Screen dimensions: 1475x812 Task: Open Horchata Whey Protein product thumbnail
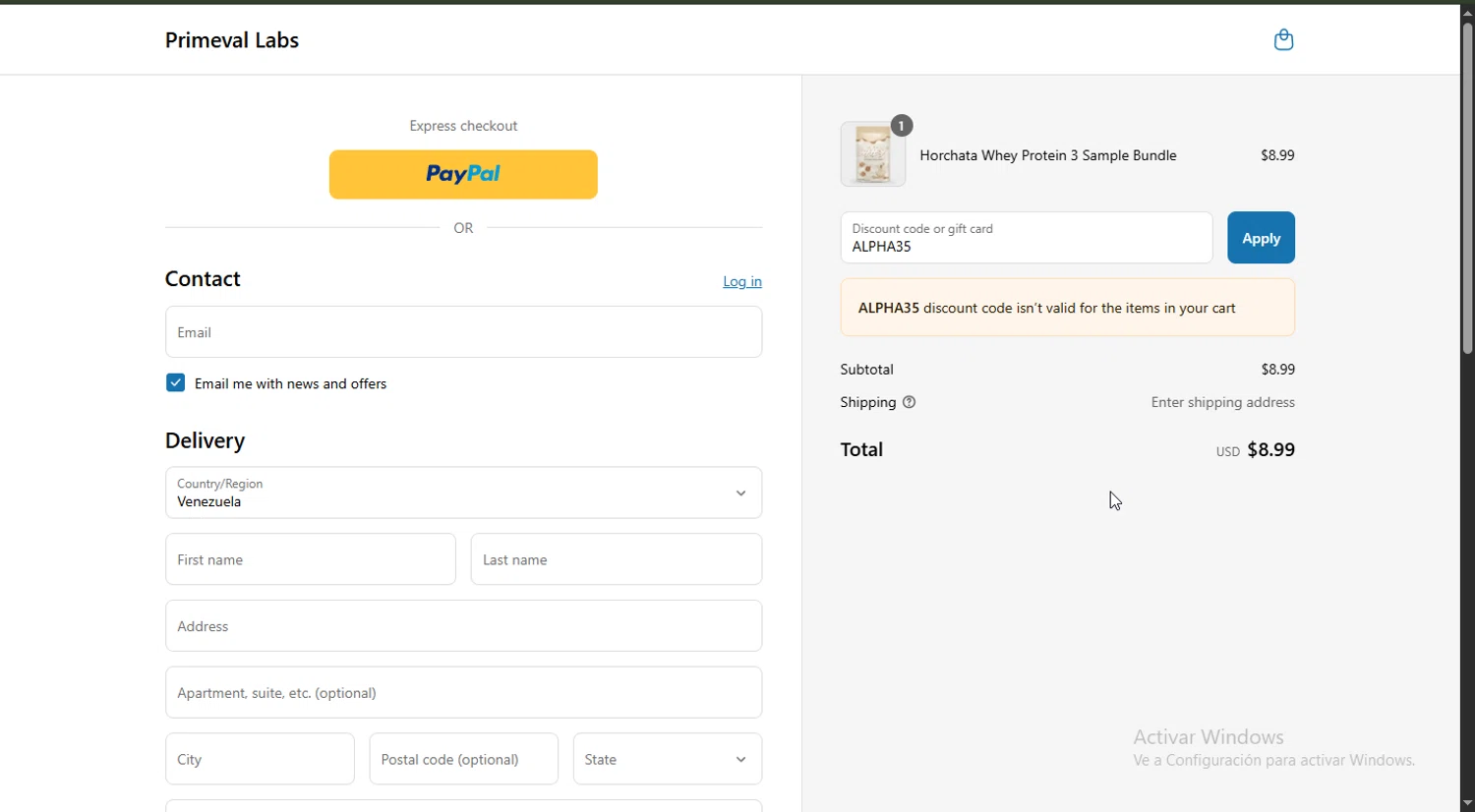point(873,154)
